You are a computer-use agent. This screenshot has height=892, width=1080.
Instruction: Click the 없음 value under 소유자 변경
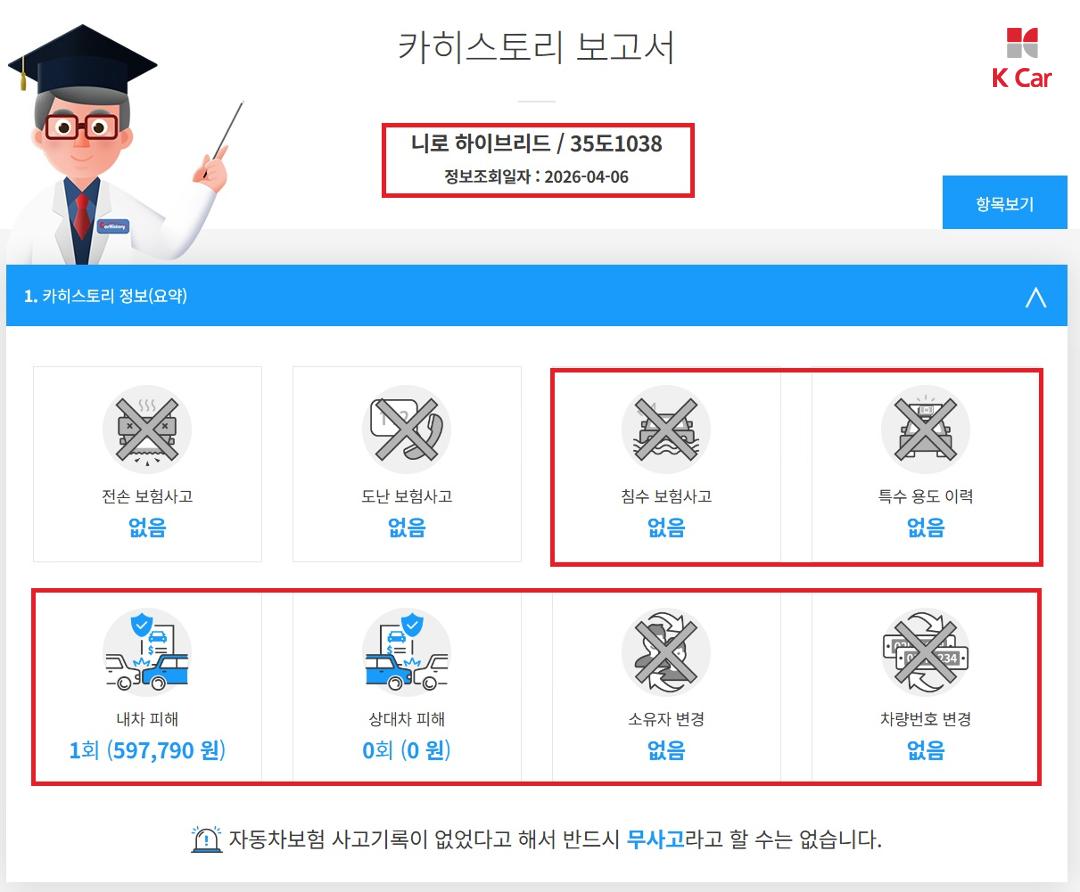tap(666, 749)
